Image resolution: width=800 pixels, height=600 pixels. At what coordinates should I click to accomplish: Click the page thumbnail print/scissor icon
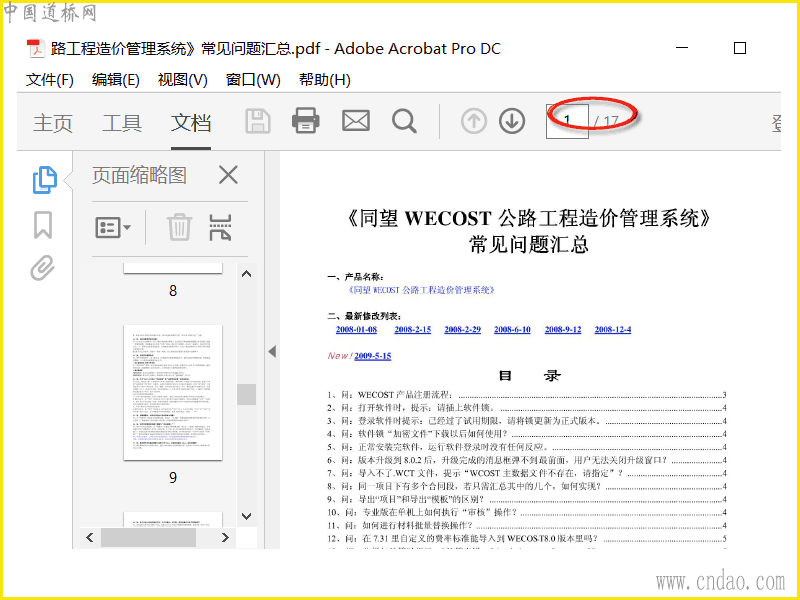(220, 227)
